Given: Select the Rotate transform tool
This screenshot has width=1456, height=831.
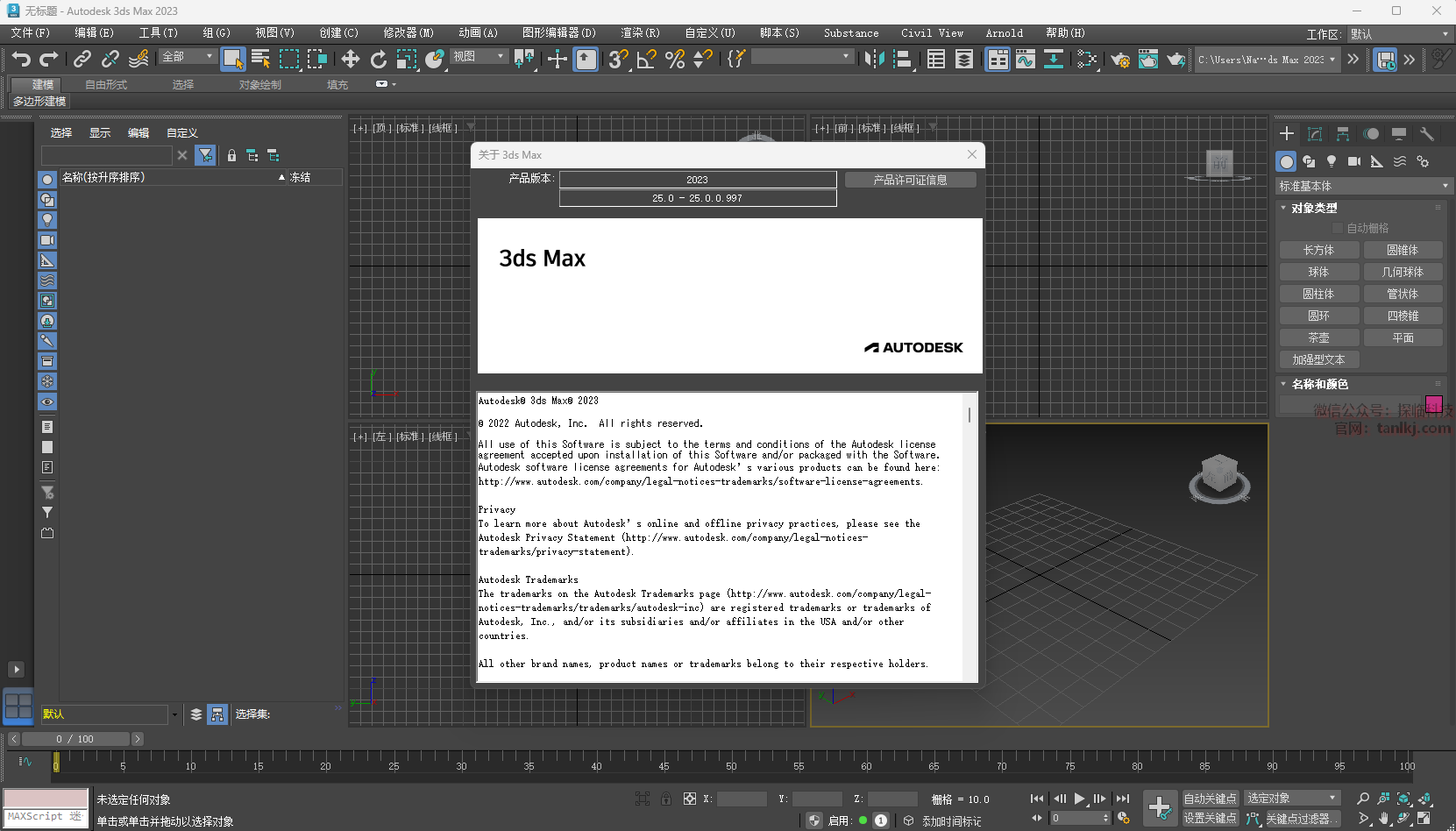Looking at the screenshot, I should click(x=378, y=59).
